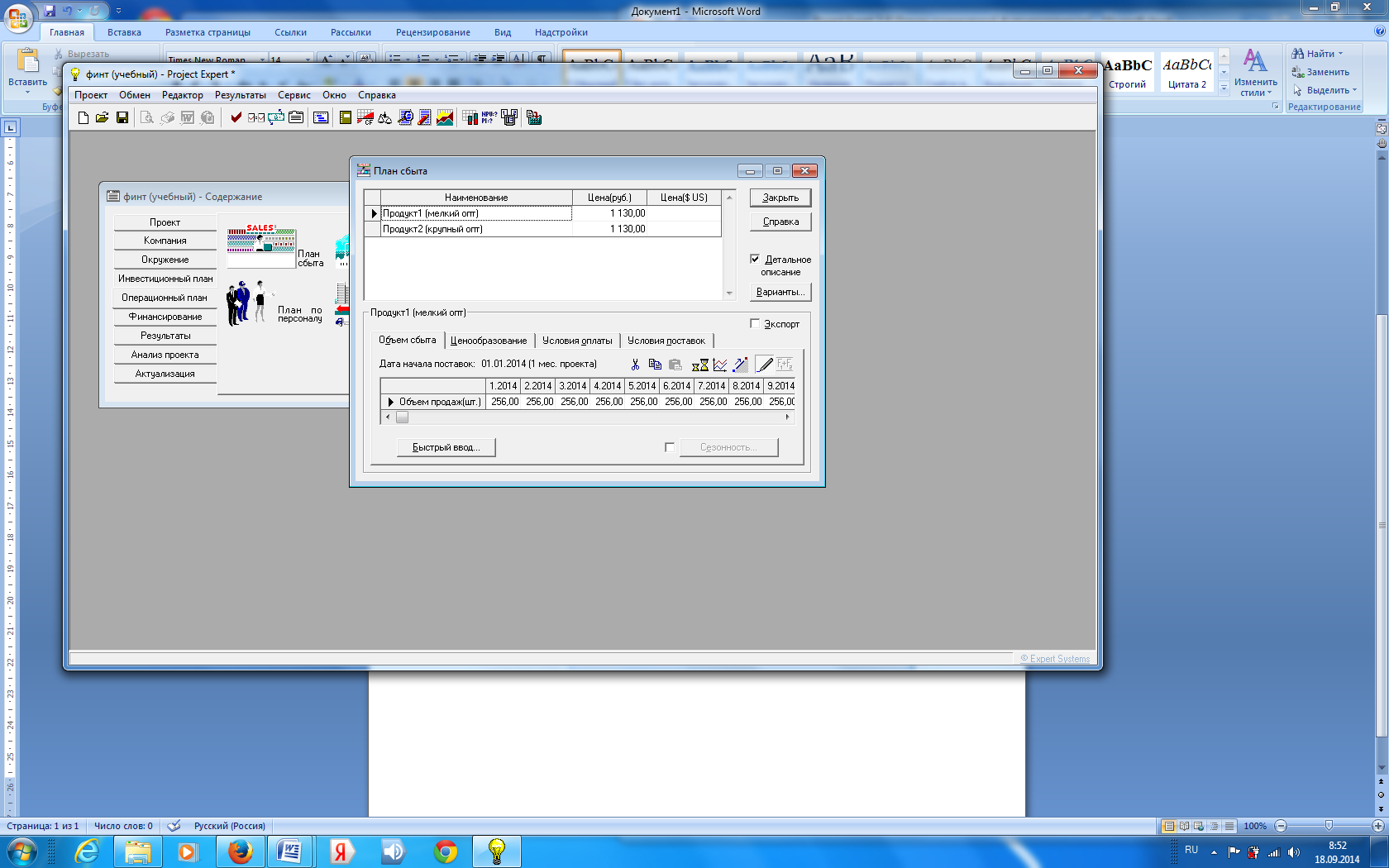Screen dimensions: 1389x868
Task: Click the balance scales toolbar icon
Action: [x=385, y=118]
